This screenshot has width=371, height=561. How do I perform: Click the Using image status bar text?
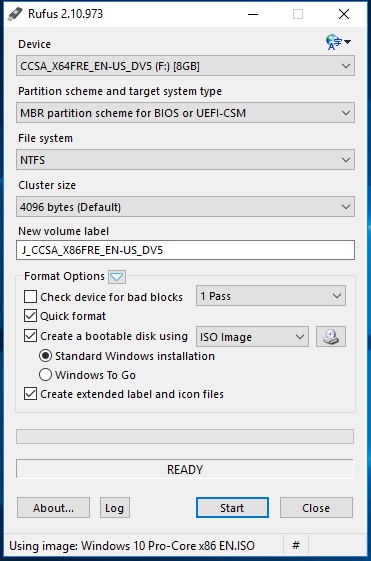tap(132, 546)
